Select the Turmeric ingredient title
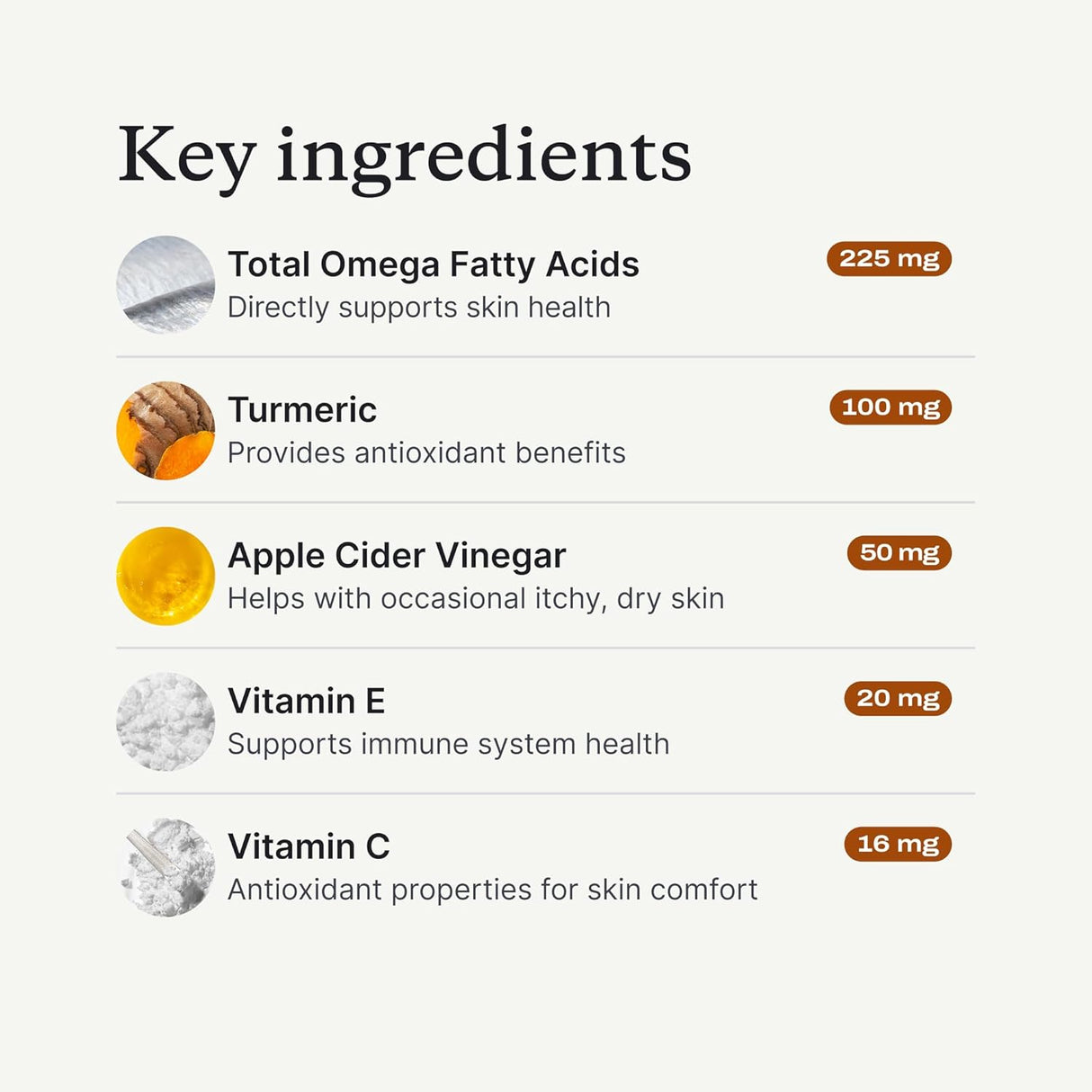 (x=302, y=410)
